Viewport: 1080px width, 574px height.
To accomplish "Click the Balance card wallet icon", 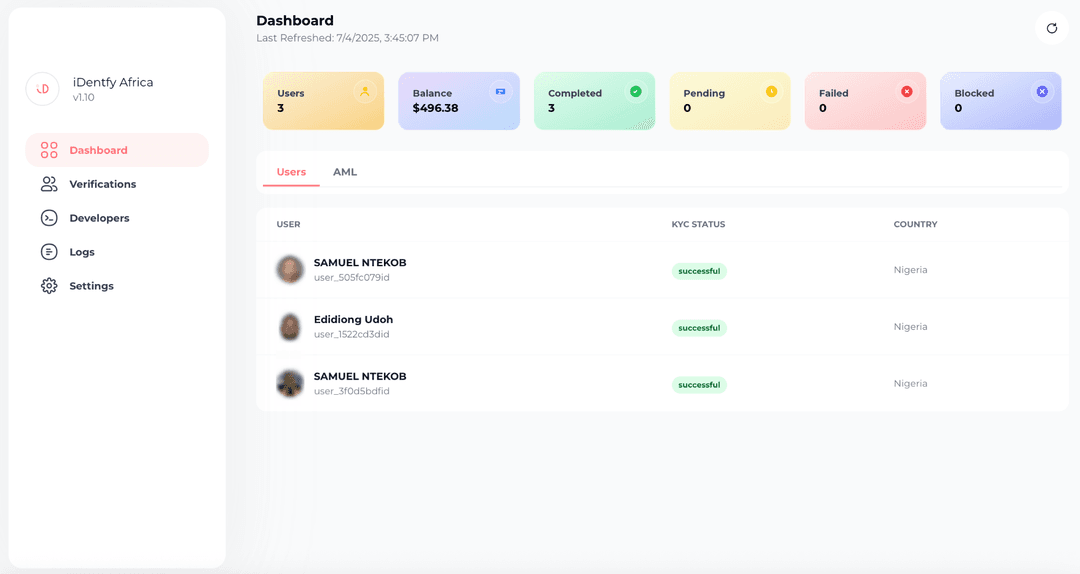I will tap(500, 92).
